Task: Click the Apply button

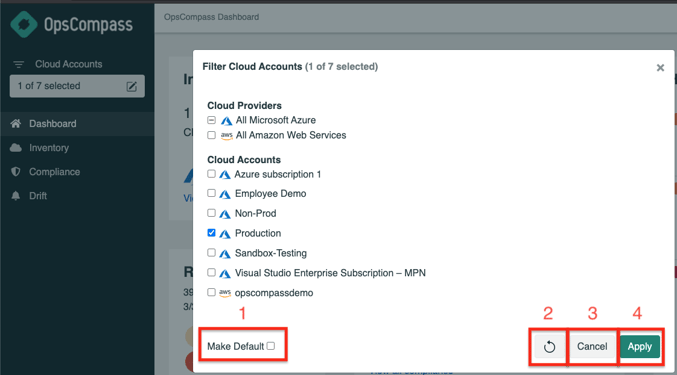Action: click(640, 347)
